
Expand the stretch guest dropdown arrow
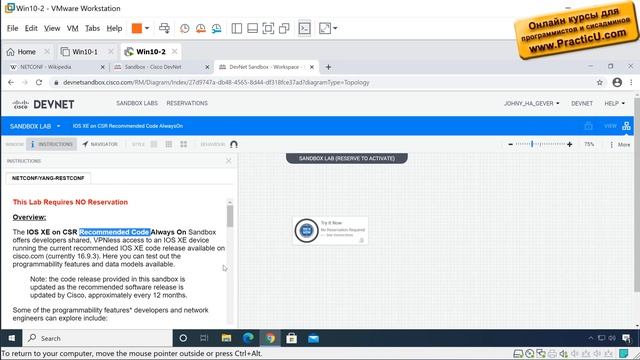(x=335, y=28)
